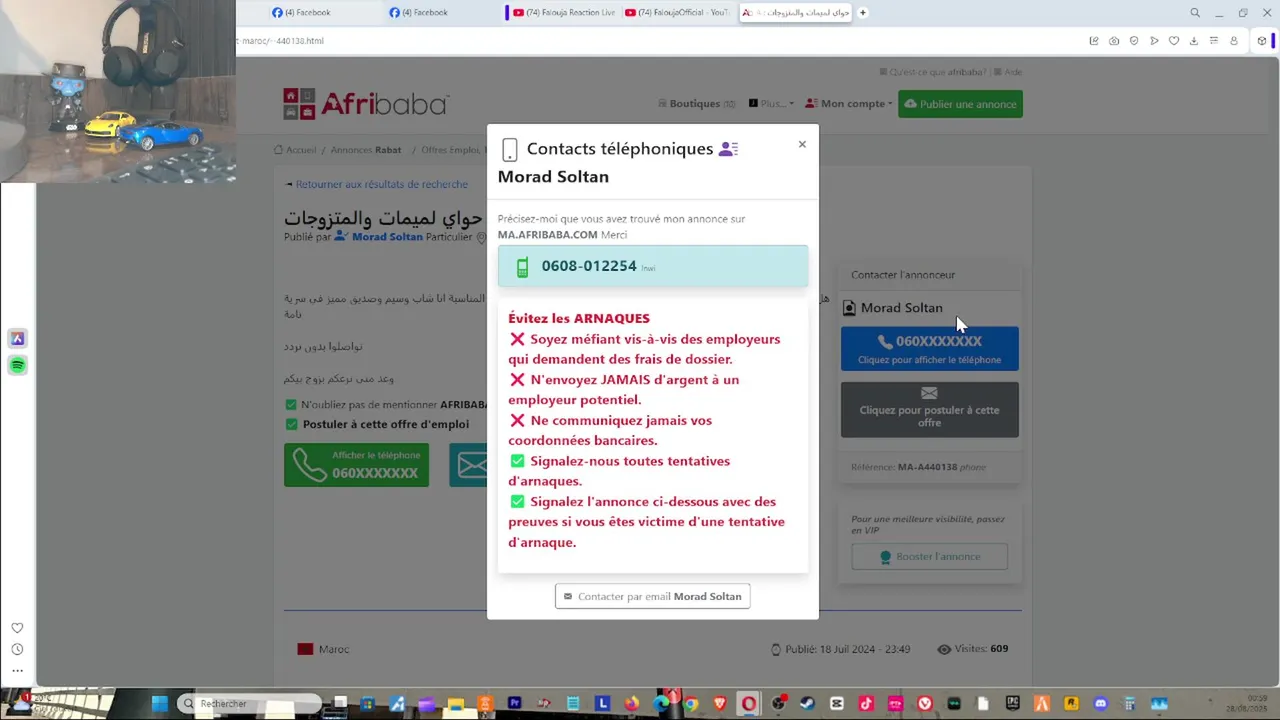
Task: Open Opera from the taskbar
Action: (749, 704)
